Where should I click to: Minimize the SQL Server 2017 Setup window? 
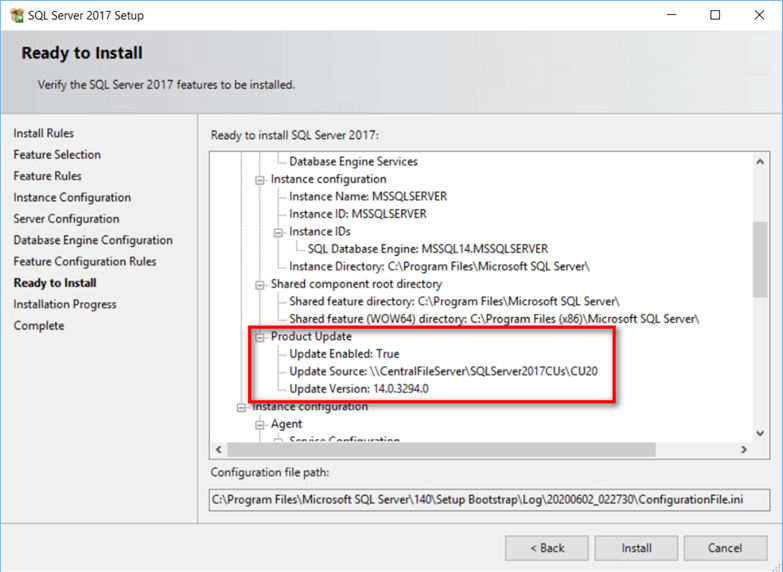point(672,15)
